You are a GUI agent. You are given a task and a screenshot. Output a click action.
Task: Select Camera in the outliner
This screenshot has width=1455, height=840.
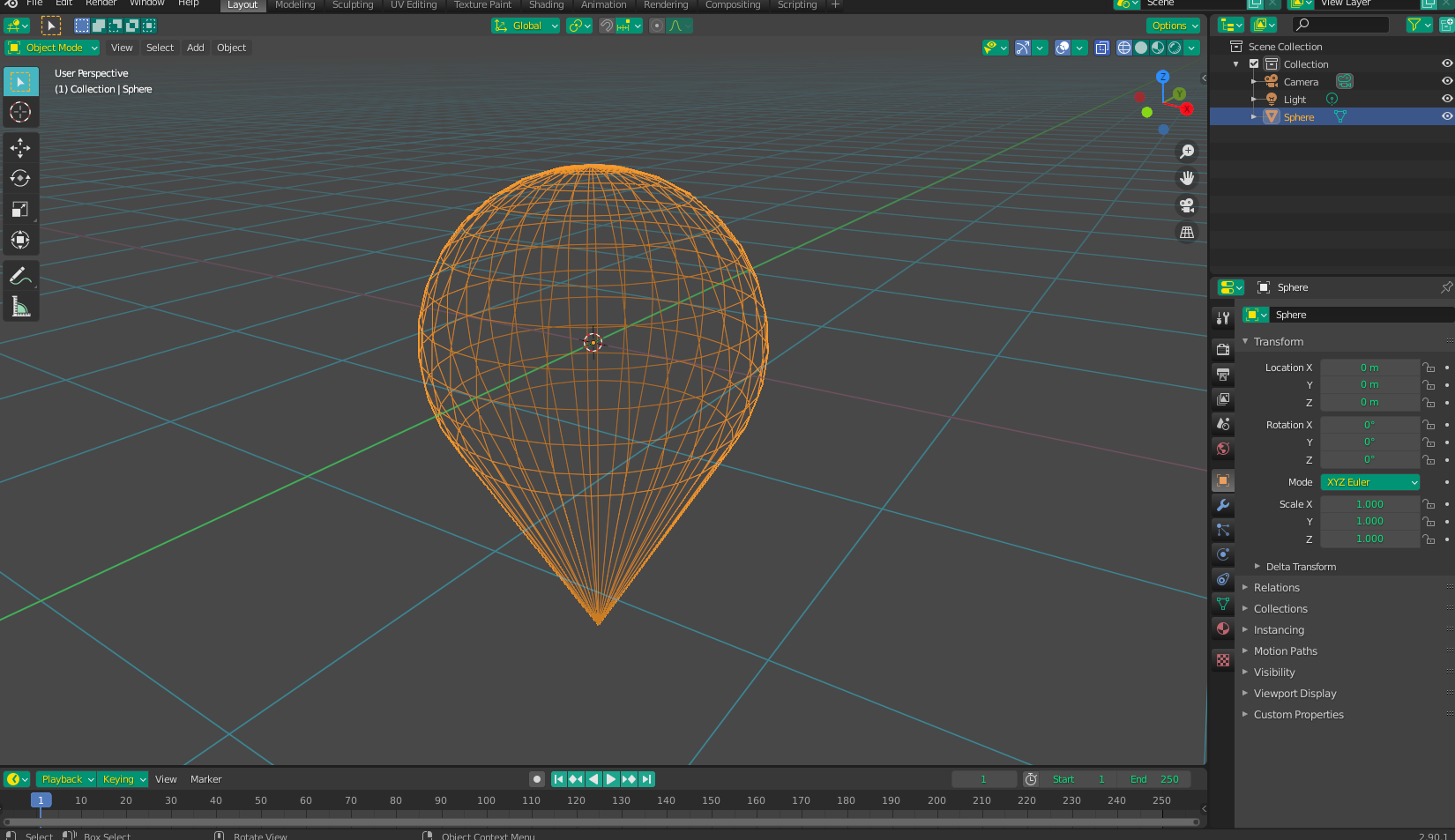point(1301,82)
